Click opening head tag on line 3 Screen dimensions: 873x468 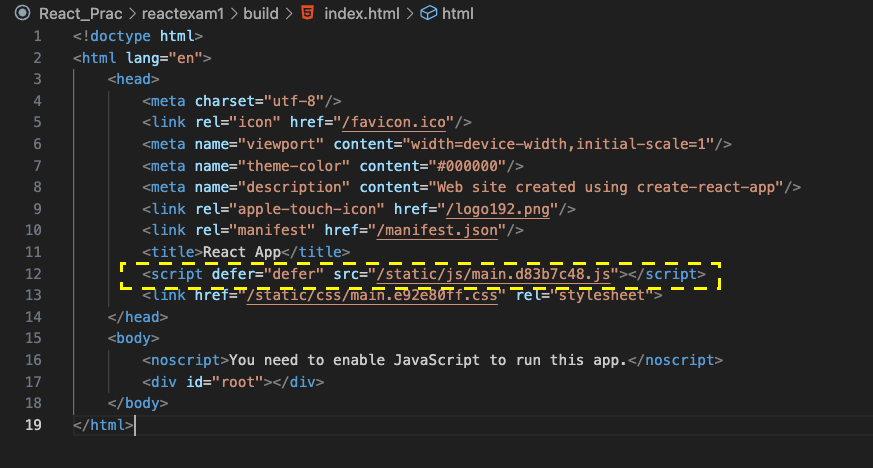click(x=134, y=79)
